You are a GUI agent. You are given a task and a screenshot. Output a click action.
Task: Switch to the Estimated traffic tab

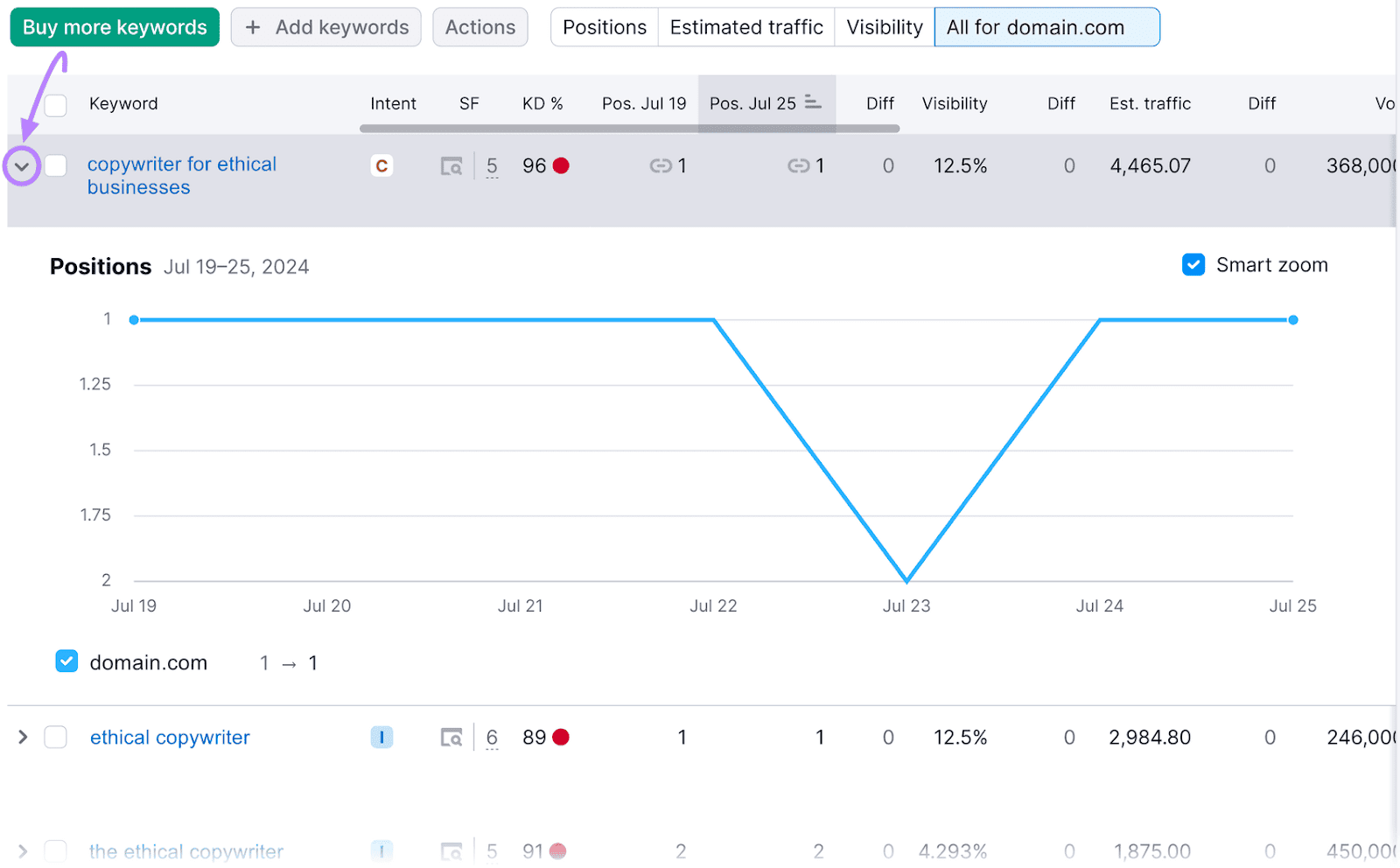pos(745,28)
